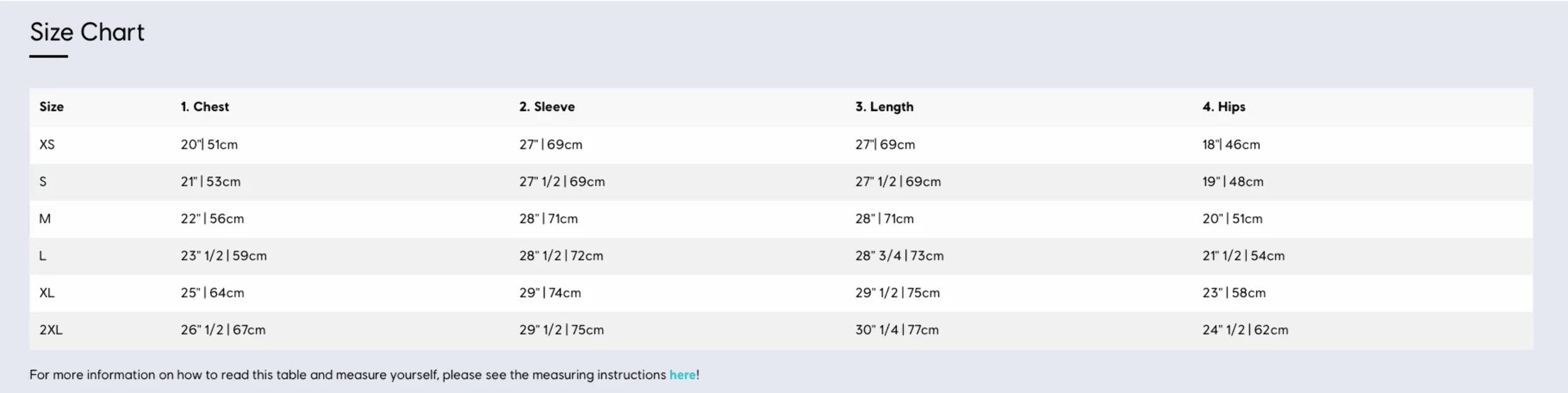The width and height of the screenshot is (1568, 393).
Task: Click the 2XL chest value 26" 1/2 | 67cm
Action: [223, 330]
